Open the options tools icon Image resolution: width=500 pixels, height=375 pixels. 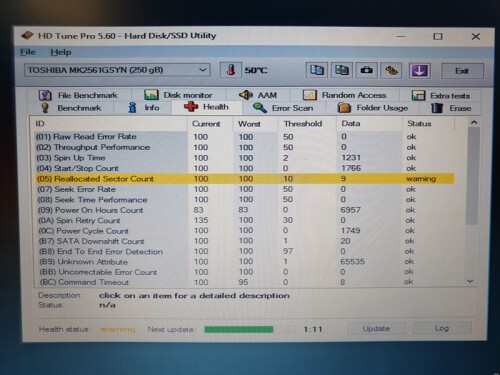click(391, 70)
